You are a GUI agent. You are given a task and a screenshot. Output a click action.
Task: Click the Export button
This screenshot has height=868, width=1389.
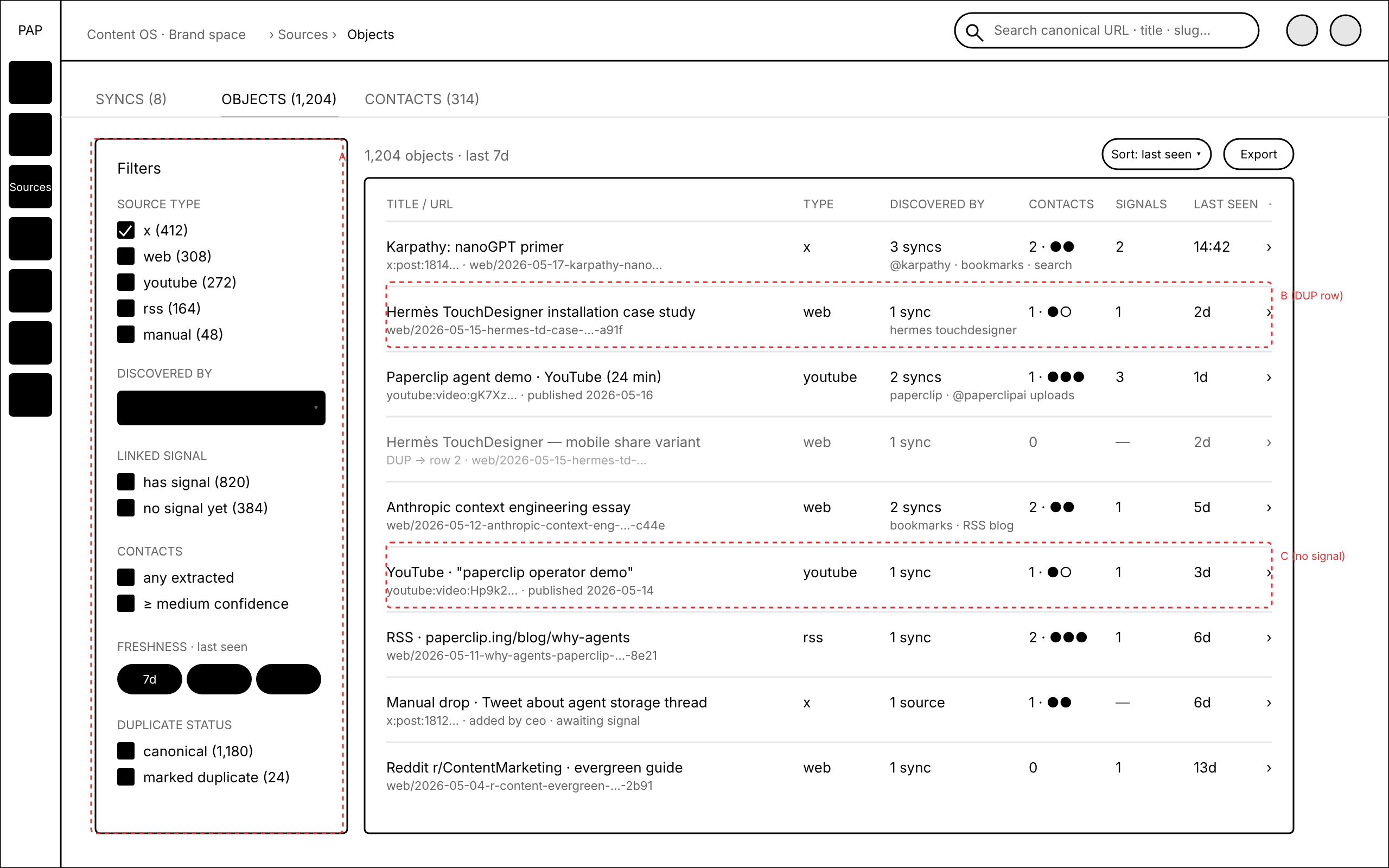coord(1258,155)
